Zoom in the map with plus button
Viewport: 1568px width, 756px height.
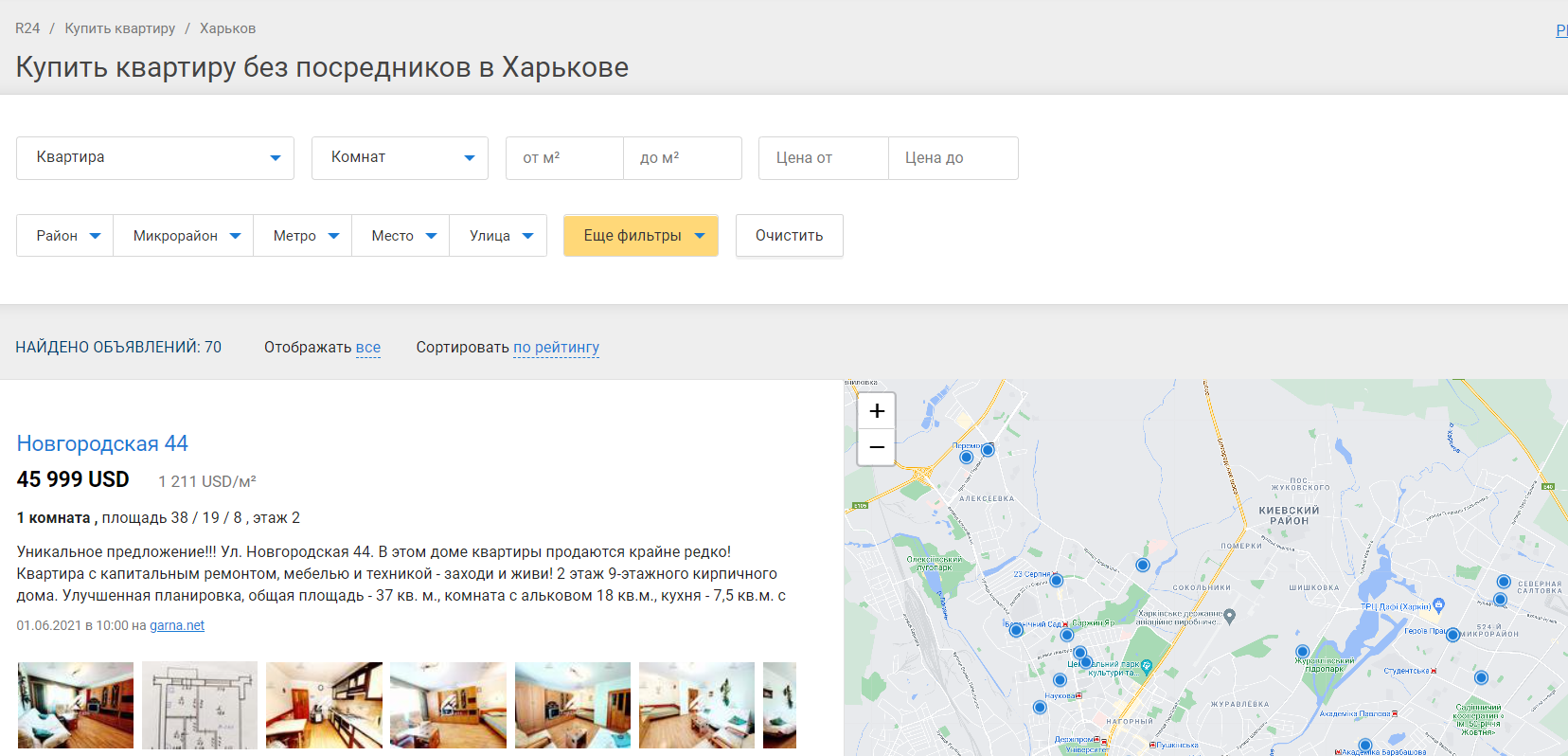(x=877, y=410)
